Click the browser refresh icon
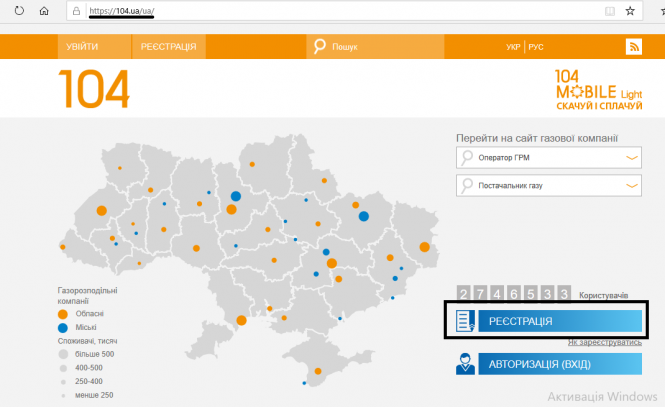Screen dimensions: 665x407 [x=19, y=11]
